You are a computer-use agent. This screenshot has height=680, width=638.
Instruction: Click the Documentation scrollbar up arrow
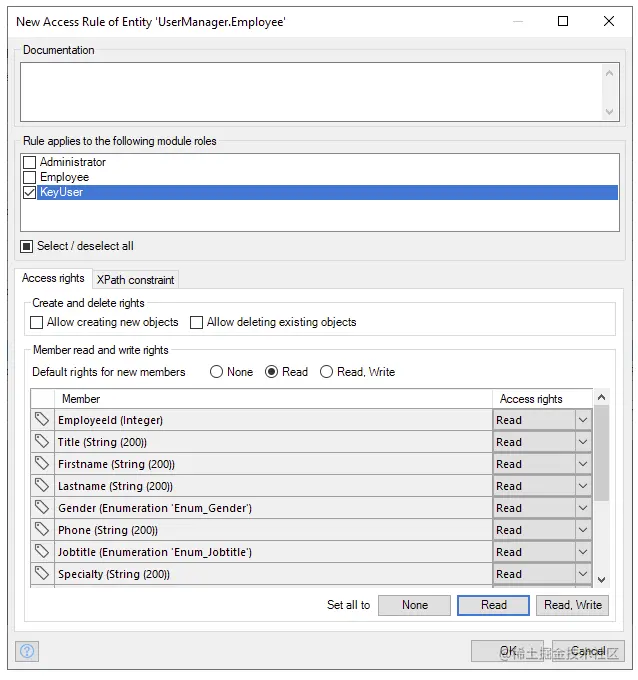[609, 73]
